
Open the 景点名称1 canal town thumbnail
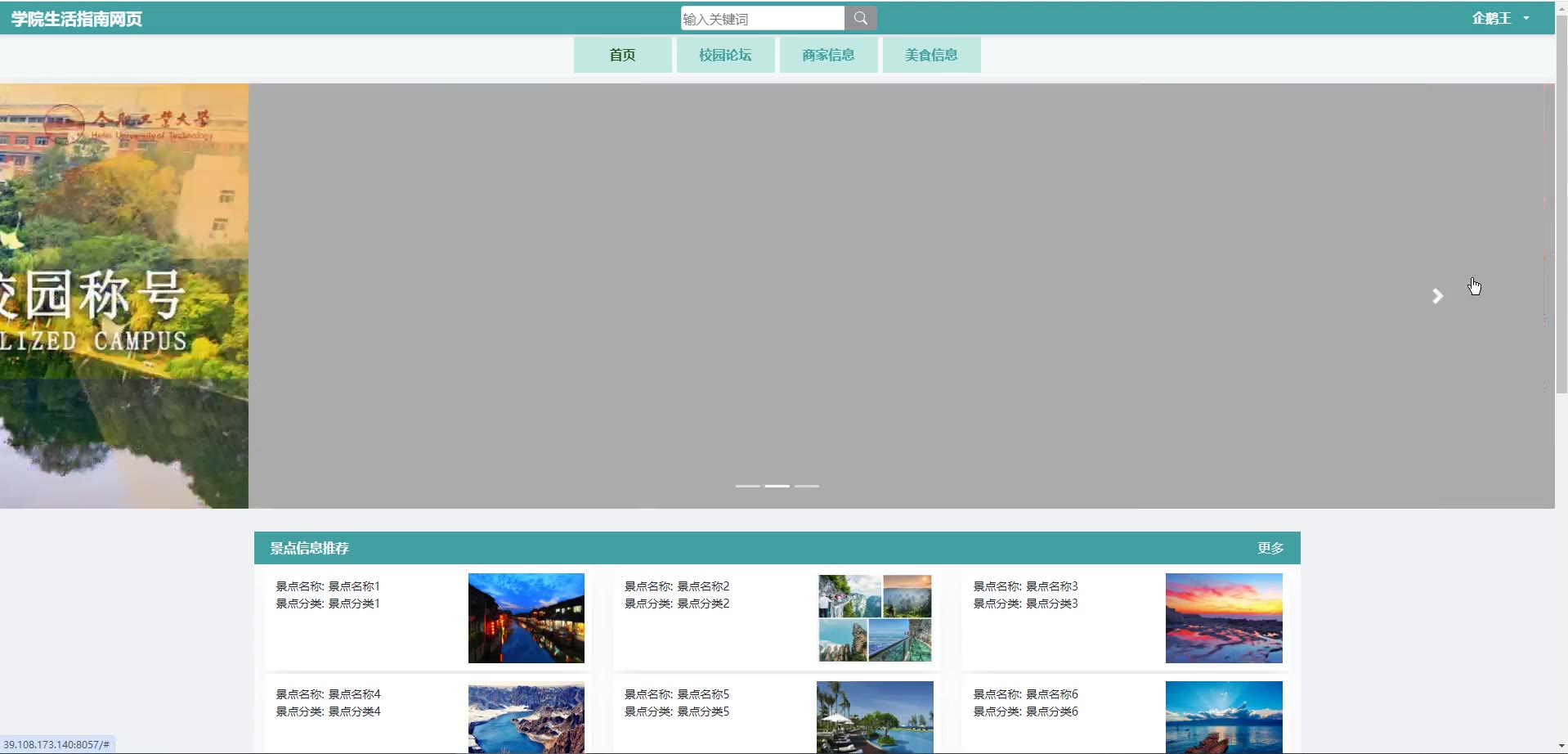pyautogui.click(x=526, y=618)
